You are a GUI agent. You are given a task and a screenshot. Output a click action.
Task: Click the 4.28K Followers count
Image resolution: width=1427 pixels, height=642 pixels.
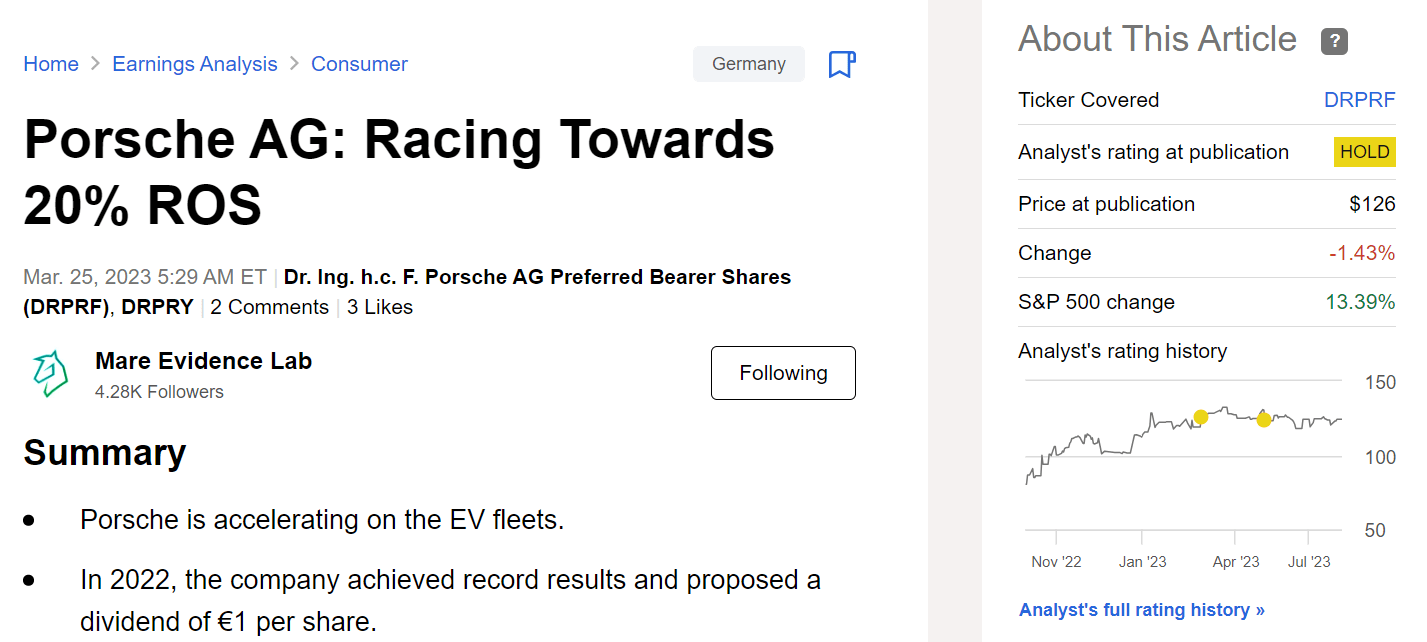click(x=159, y=391)
